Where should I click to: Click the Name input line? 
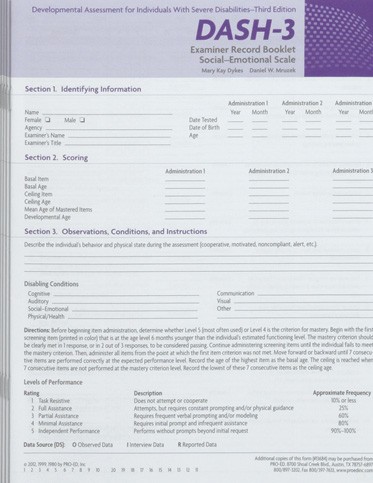[107, 114]
